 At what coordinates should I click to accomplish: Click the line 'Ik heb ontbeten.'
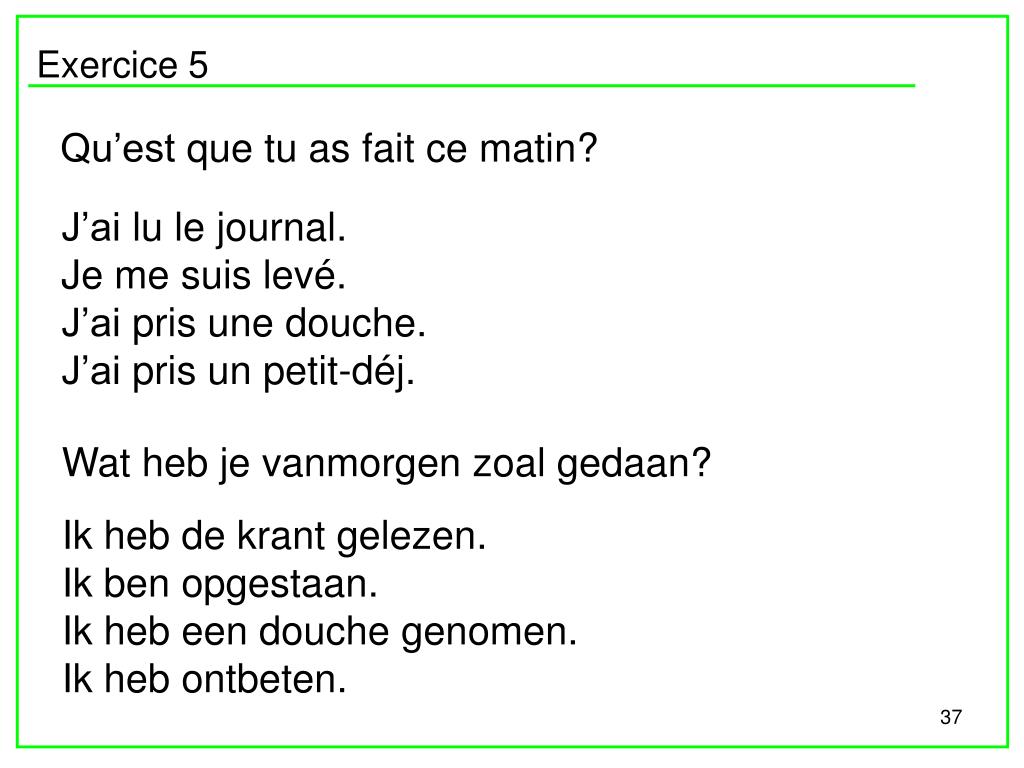tap(205, 679)
